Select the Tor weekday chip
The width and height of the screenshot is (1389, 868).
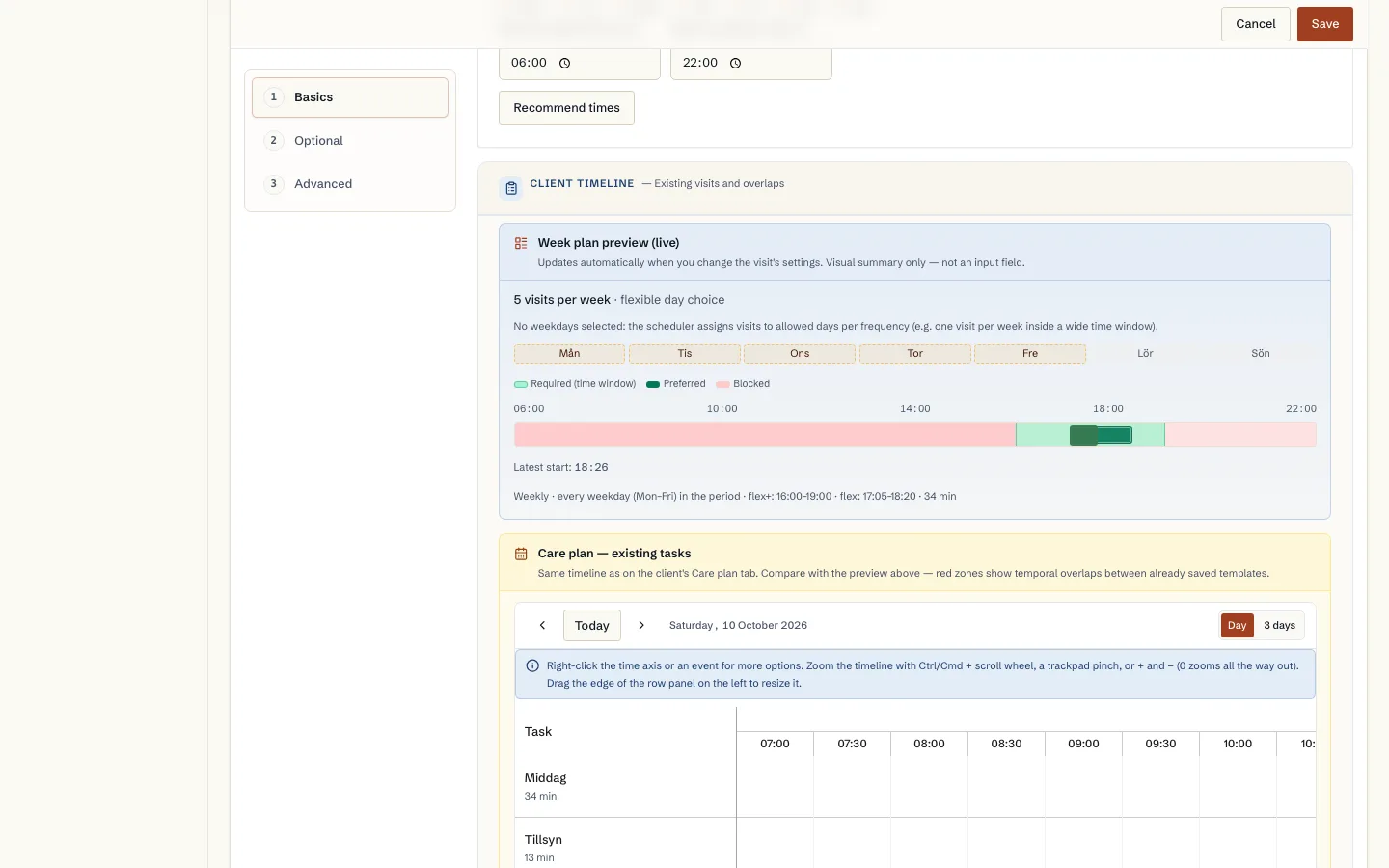coord(915,354)
